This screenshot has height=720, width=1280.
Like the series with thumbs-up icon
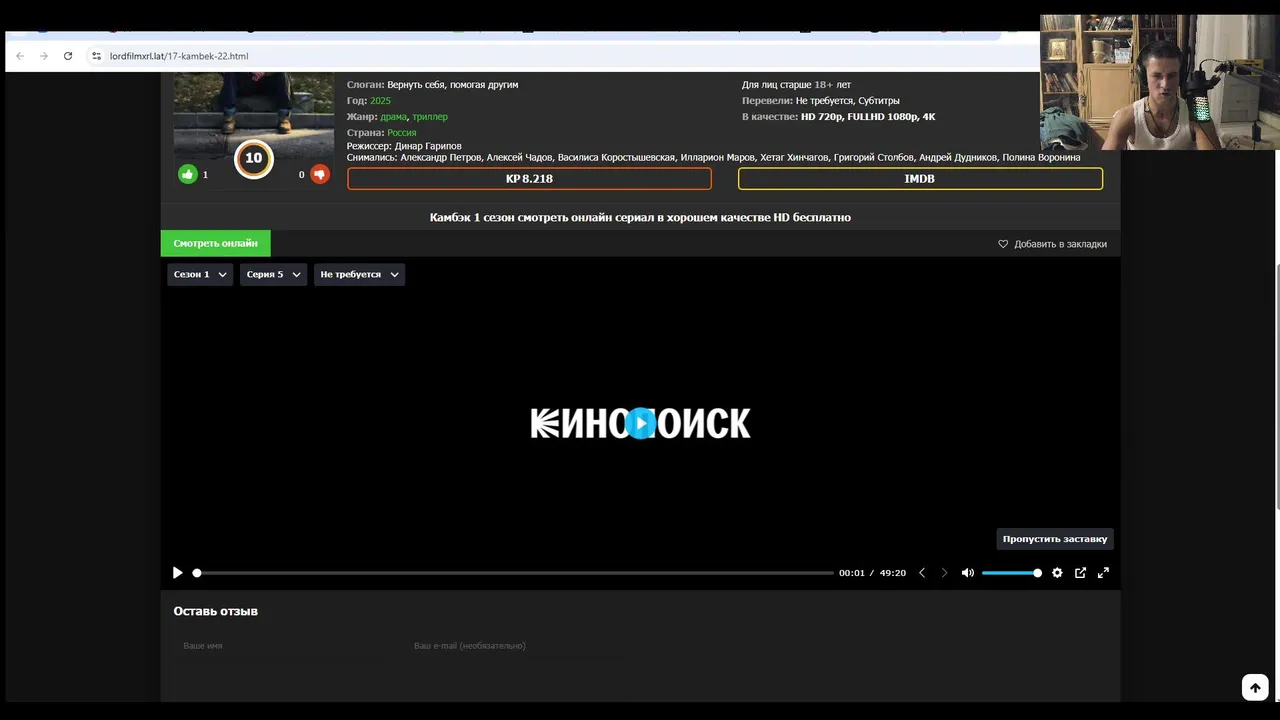187,174
